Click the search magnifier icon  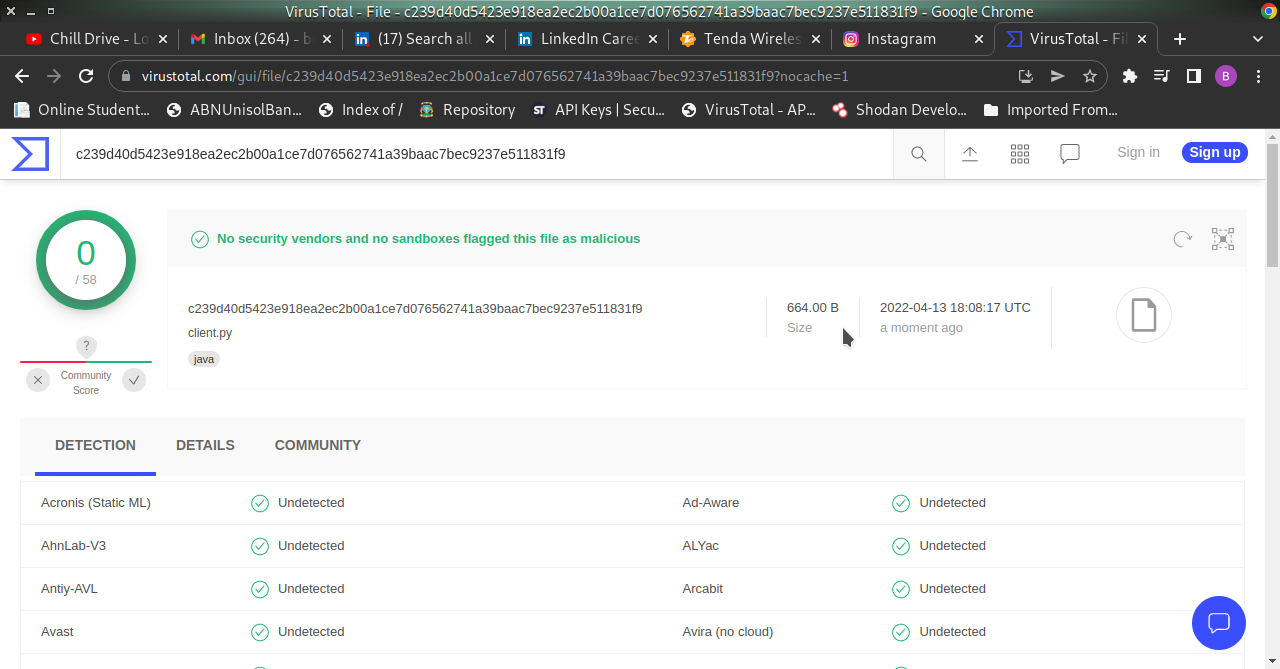pyautogui.click(x=918, y=154)
